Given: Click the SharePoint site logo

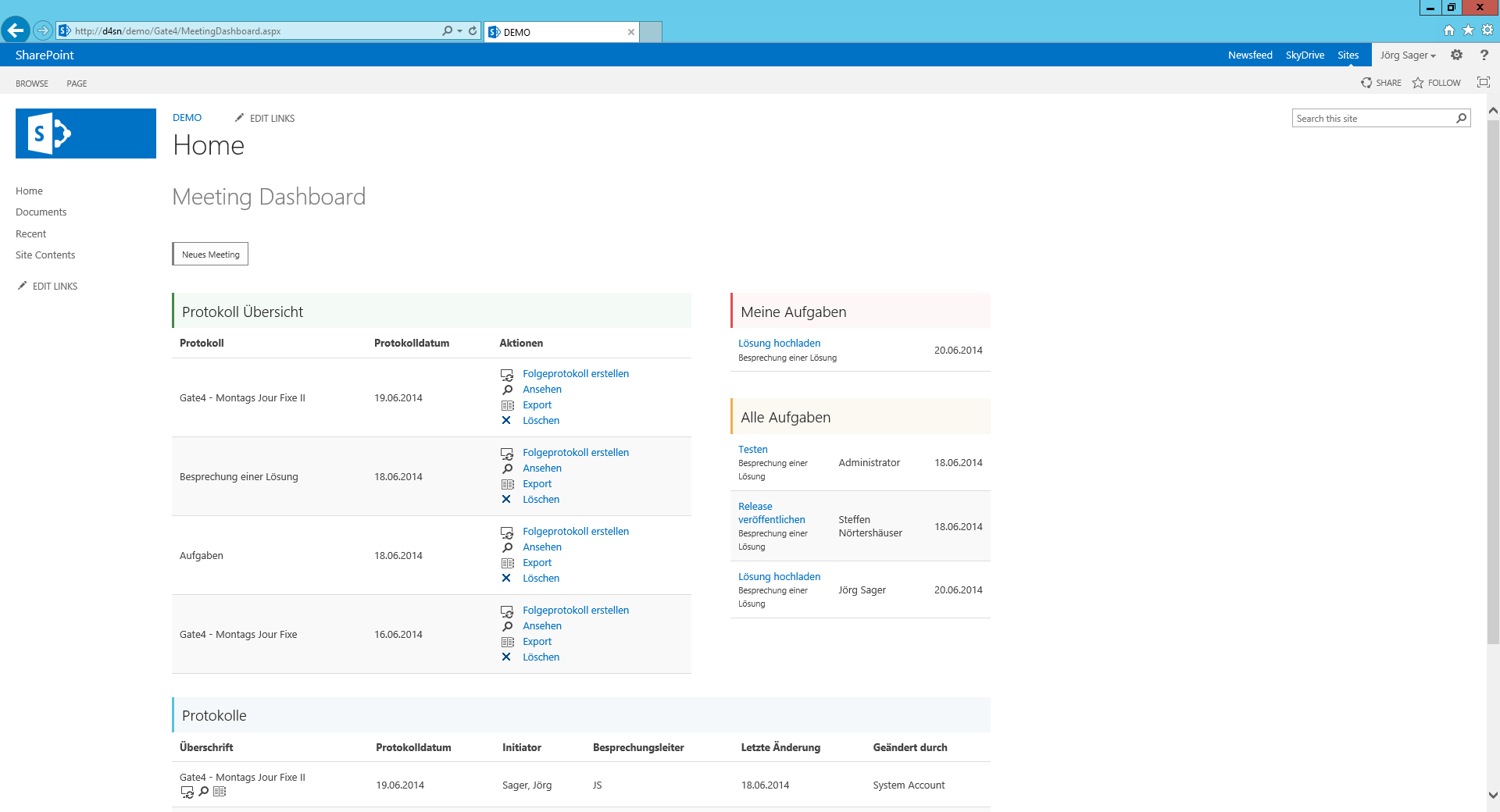Looking at the screenshot, I should pos(86,134).
